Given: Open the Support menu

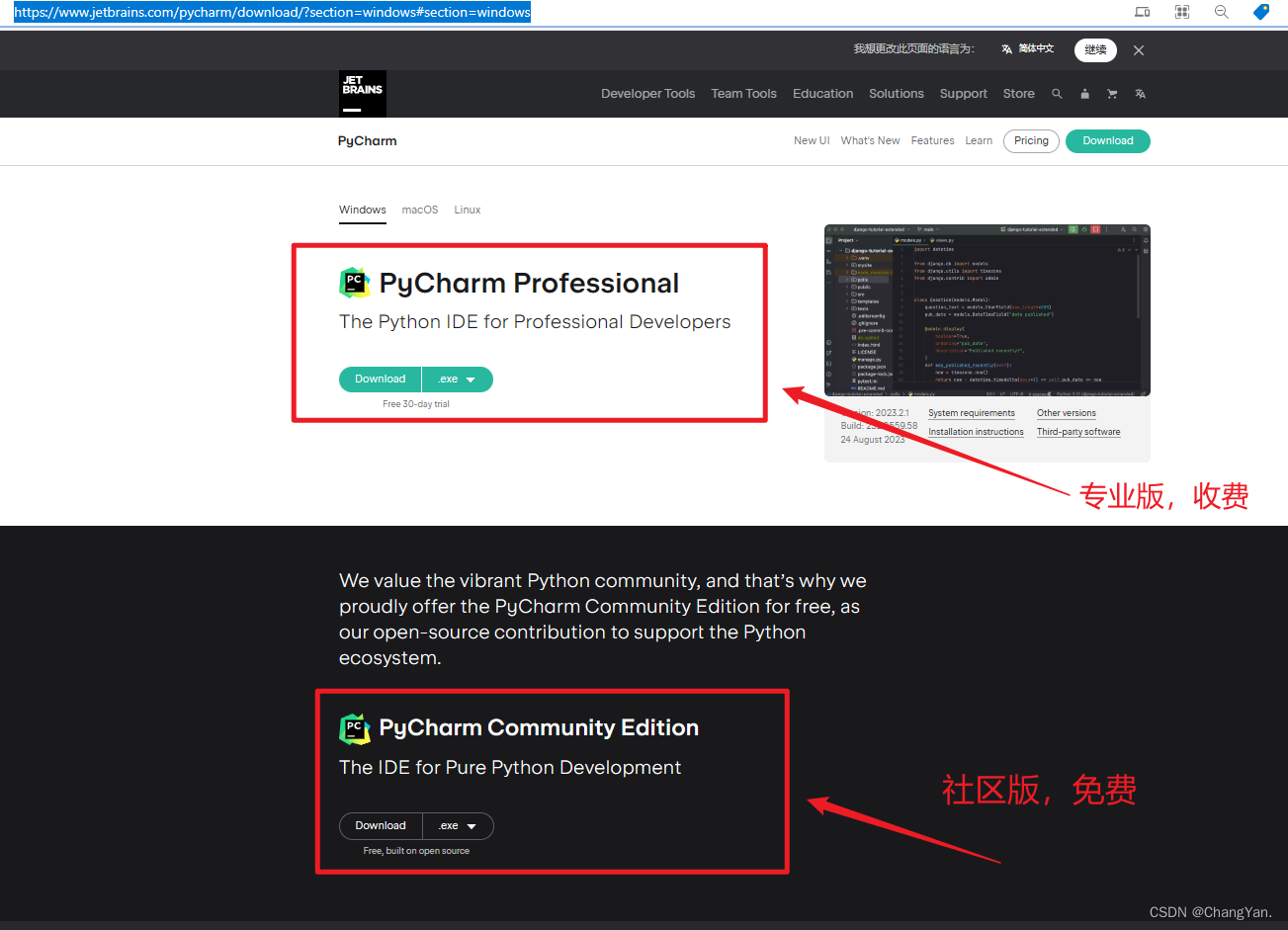Looking at the screenshot, I should coord(964,94).
